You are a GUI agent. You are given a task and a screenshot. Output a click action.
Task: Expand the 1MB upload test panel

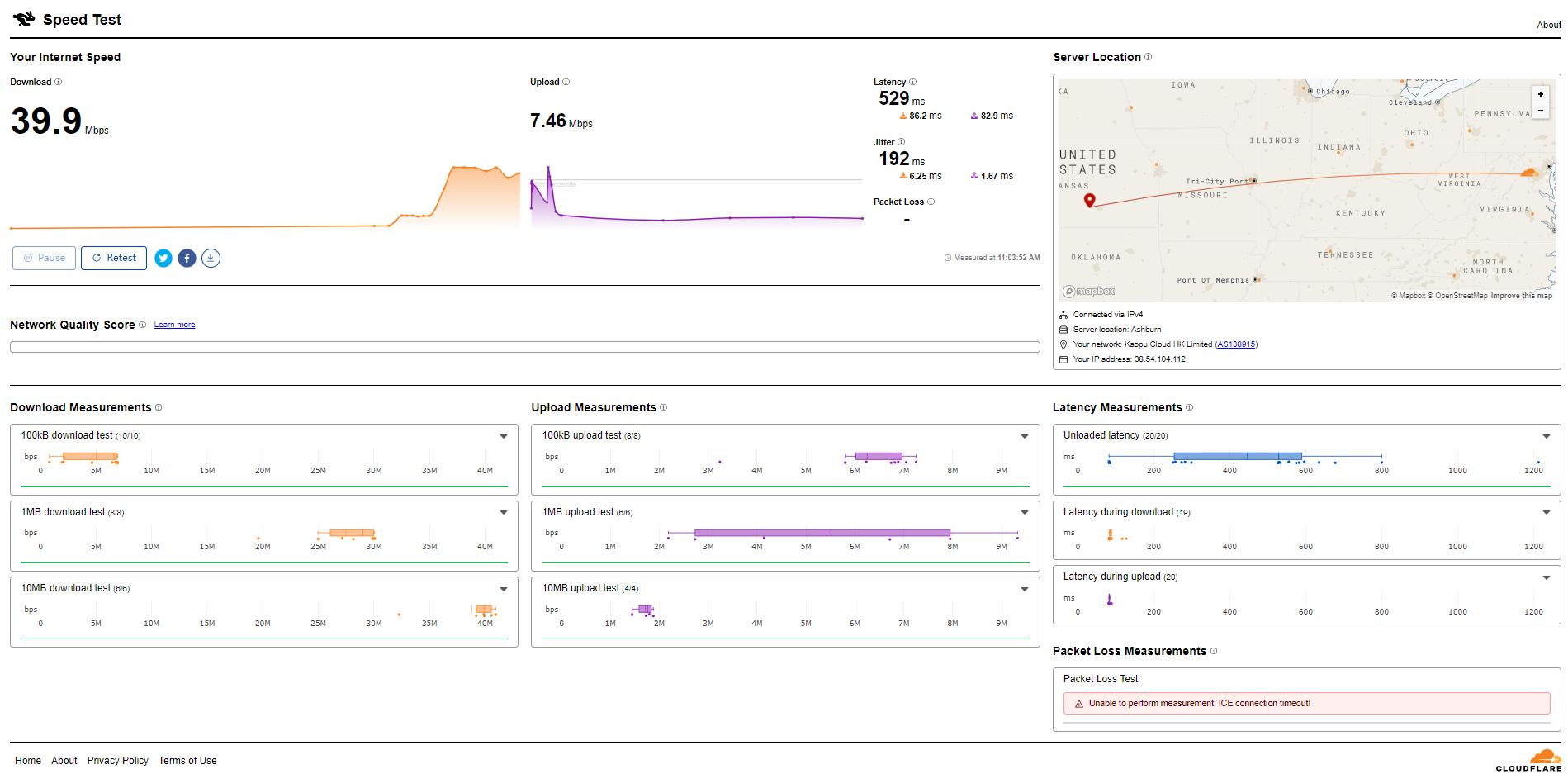(1024, 513)
